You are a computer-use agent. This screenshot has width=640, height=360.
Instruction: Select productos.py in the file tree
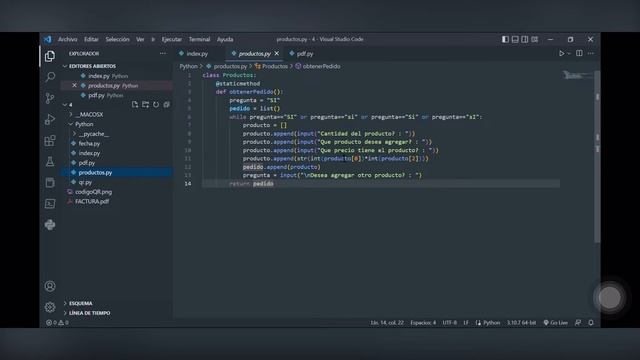95,173
